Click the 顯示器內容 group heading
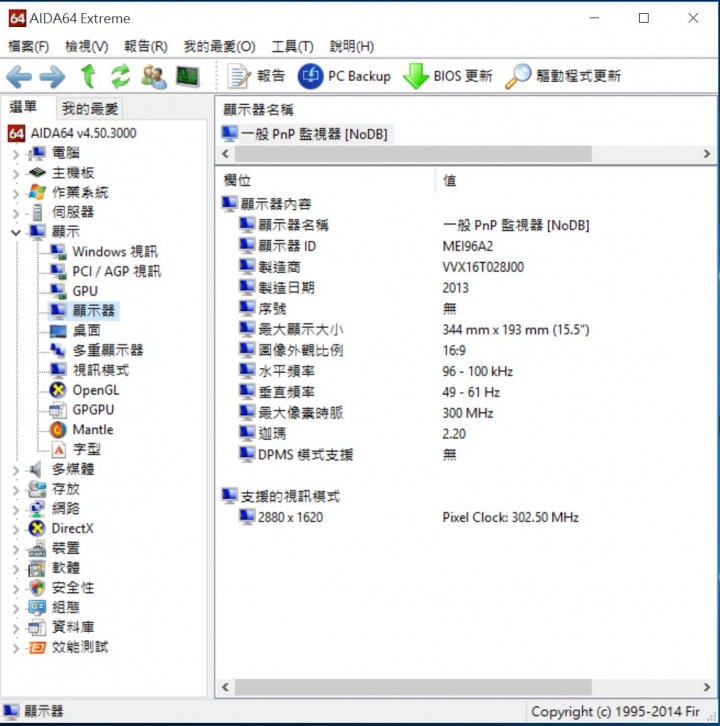720x726 pixels. tap(267, 204)
